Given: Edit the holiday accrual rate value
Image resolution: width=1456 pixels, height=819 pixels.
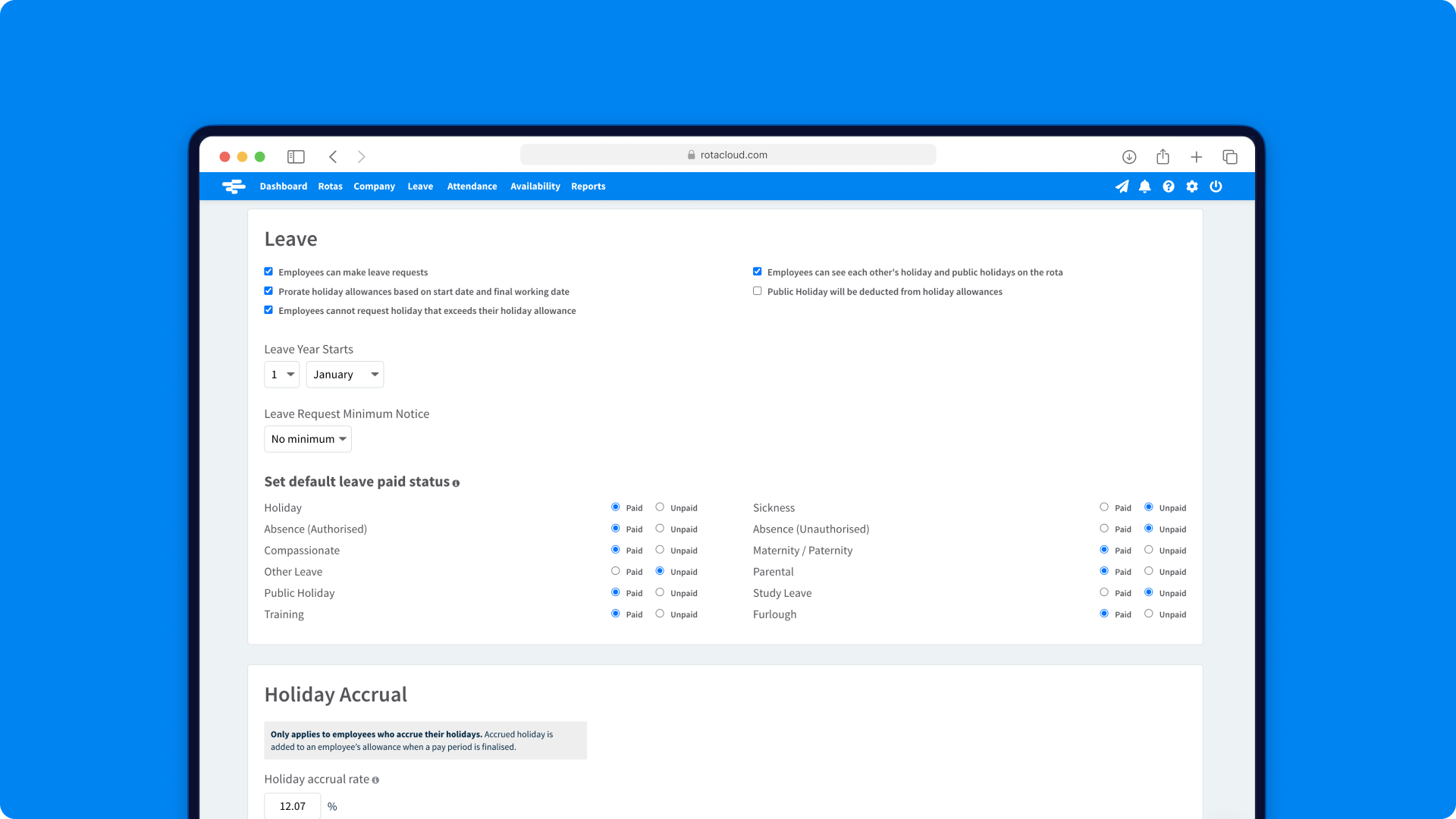Looking at the screenshot, I should click(292, 805).
